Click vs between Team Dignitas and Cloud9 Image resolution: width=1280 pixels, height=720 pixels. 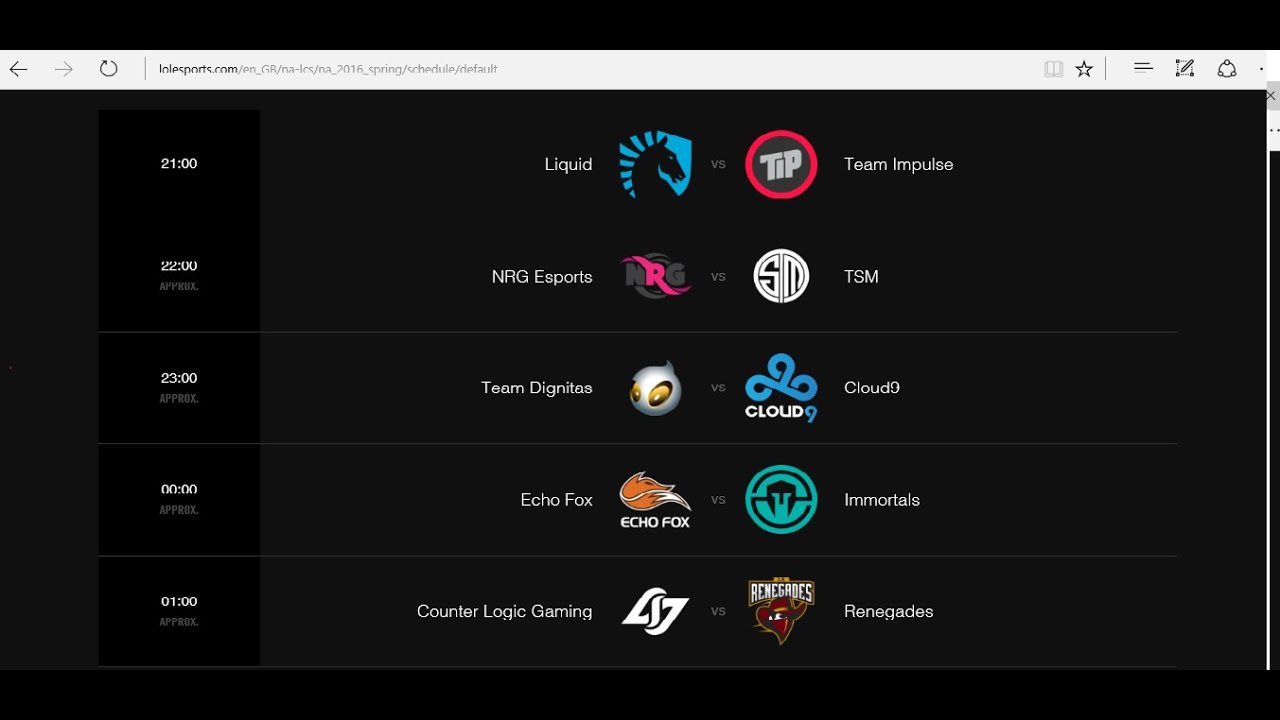coord(718,388)
